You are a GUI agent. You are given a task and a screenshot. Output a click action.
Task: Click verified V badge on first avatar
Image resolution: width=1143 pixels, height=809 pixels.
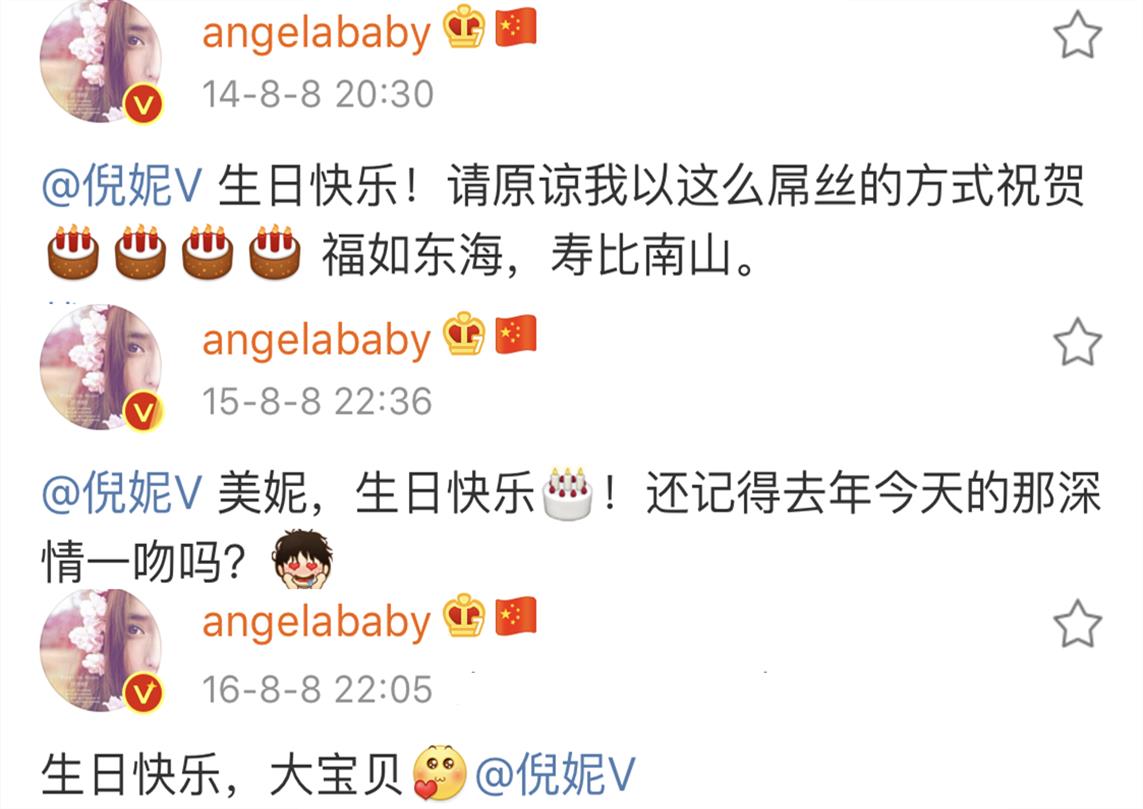point(143,105)
